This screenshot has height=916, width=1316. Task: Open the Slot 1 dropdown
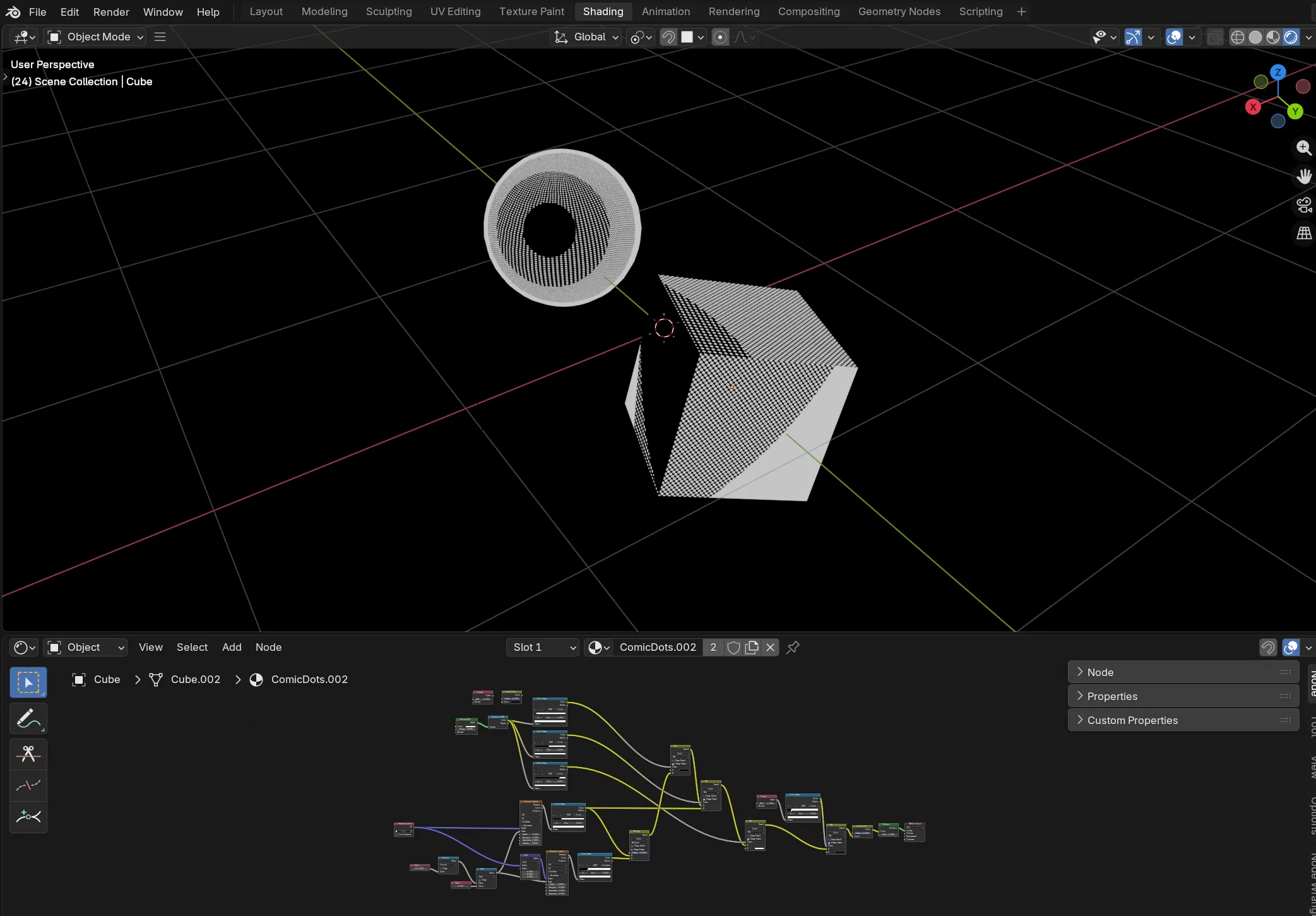click(542, 647)
